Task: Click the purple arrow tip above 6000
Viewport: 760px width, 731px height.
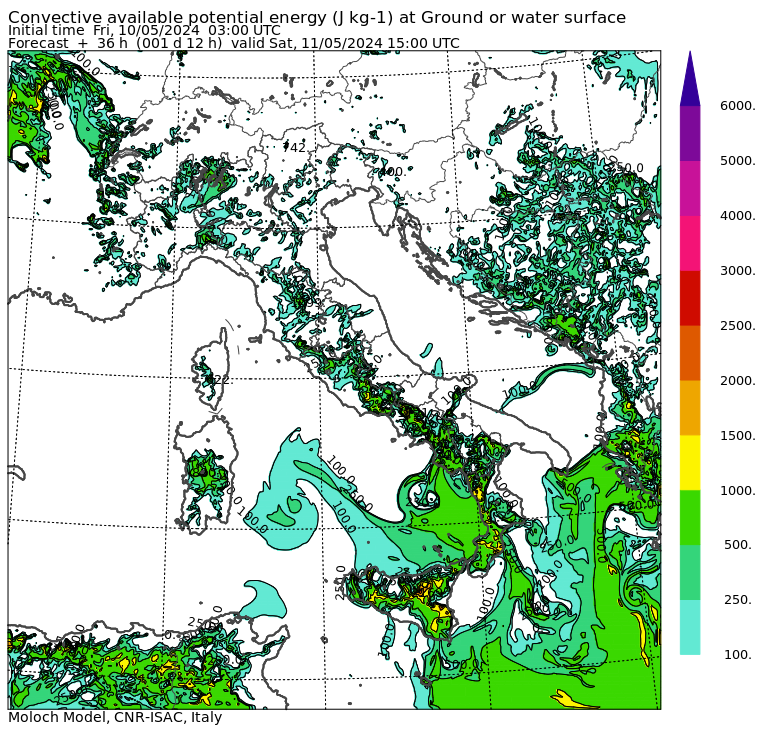Action: [x=690, y=79]
